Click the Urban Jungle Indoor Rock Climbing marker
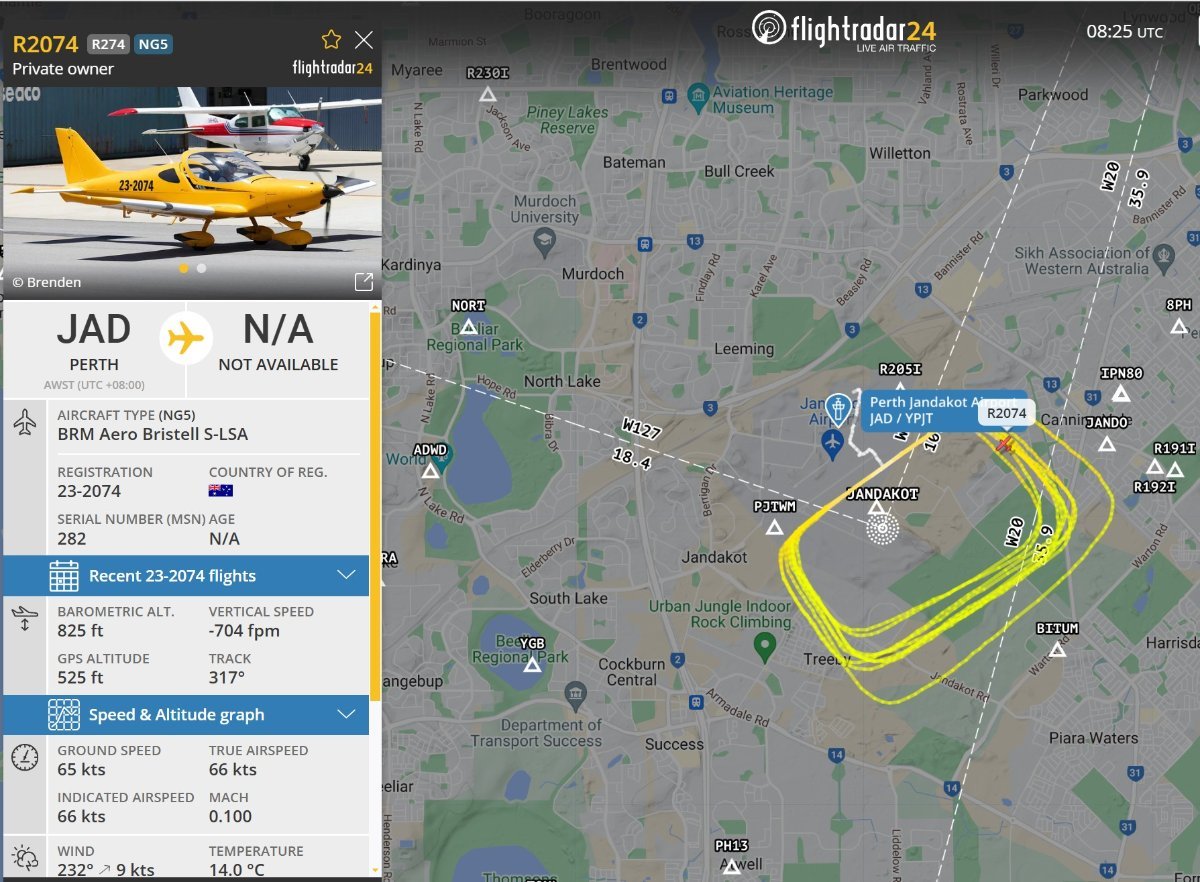The image size is (1200, 882). point(765,647)
